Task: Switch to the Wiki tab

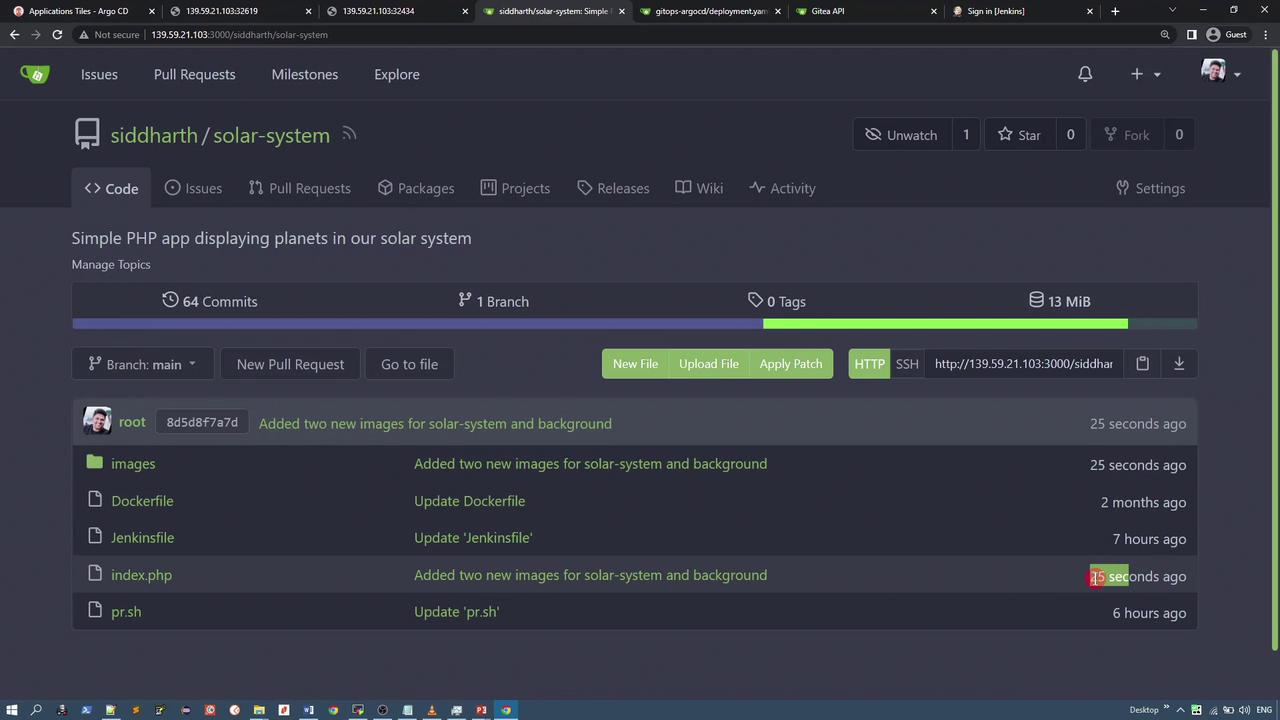Action: pos(699,188)
